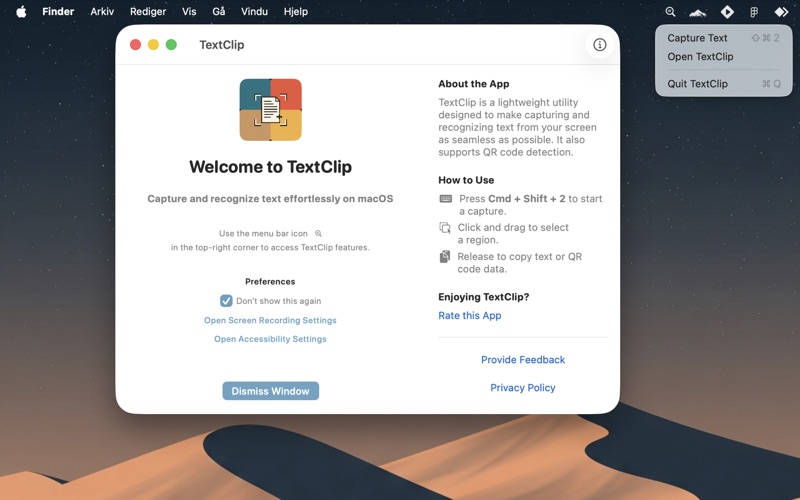
Task: Click the Preferences label
Action: [x=270, y=282]
